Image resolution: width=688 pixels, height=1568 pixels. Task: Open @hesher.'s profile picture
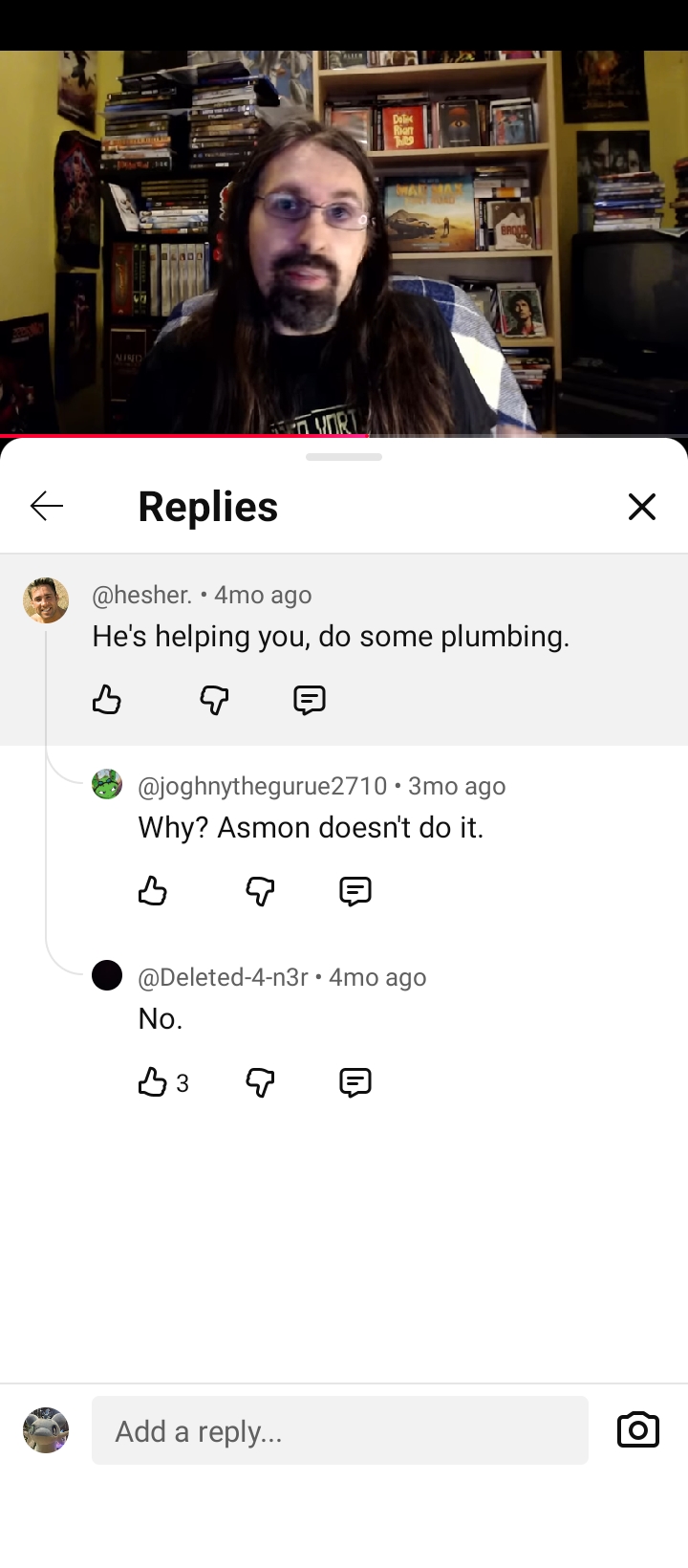tap(46, 600)
